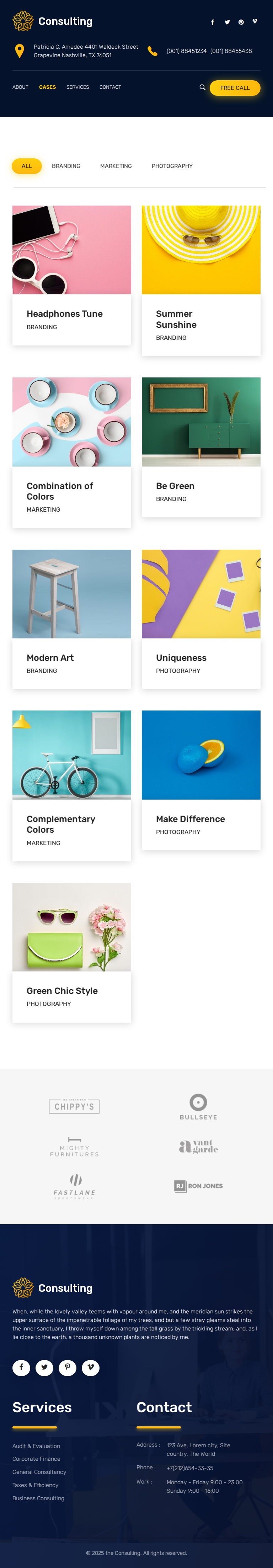This screenshot has height=1568, width=273.
Task: Open the header Twitter icon
Action: click(227, 22)
